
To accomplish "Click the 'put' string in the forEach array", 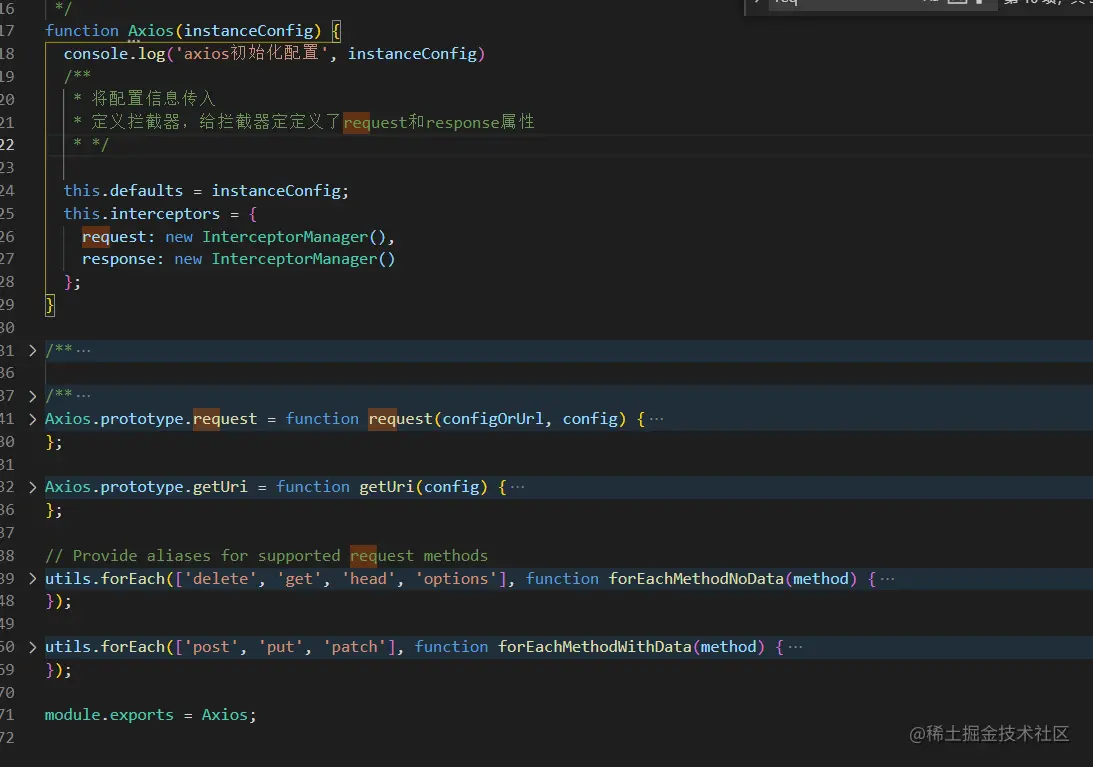I will 280,647.
